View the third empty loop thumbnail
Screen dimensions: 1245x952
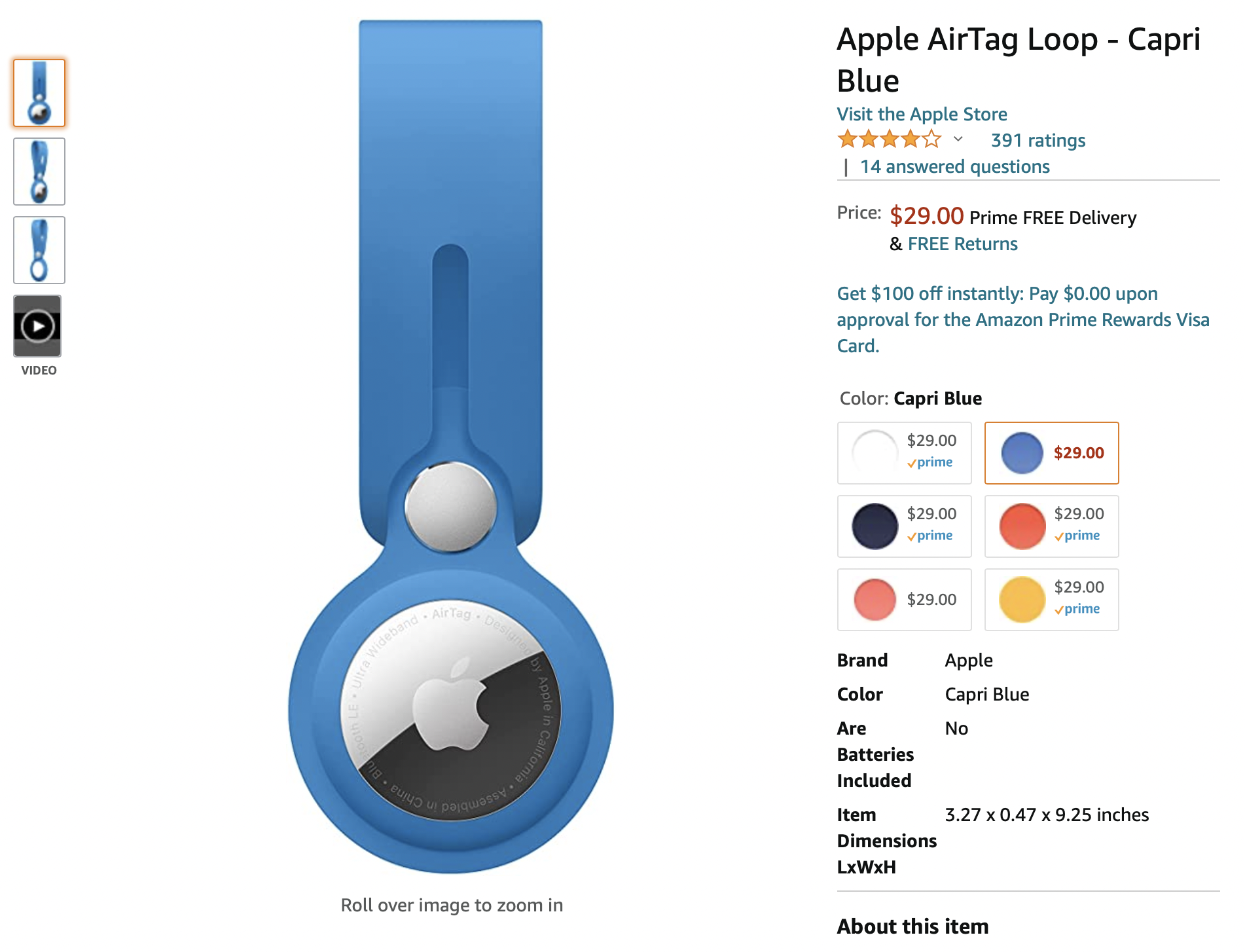[39, 250]
